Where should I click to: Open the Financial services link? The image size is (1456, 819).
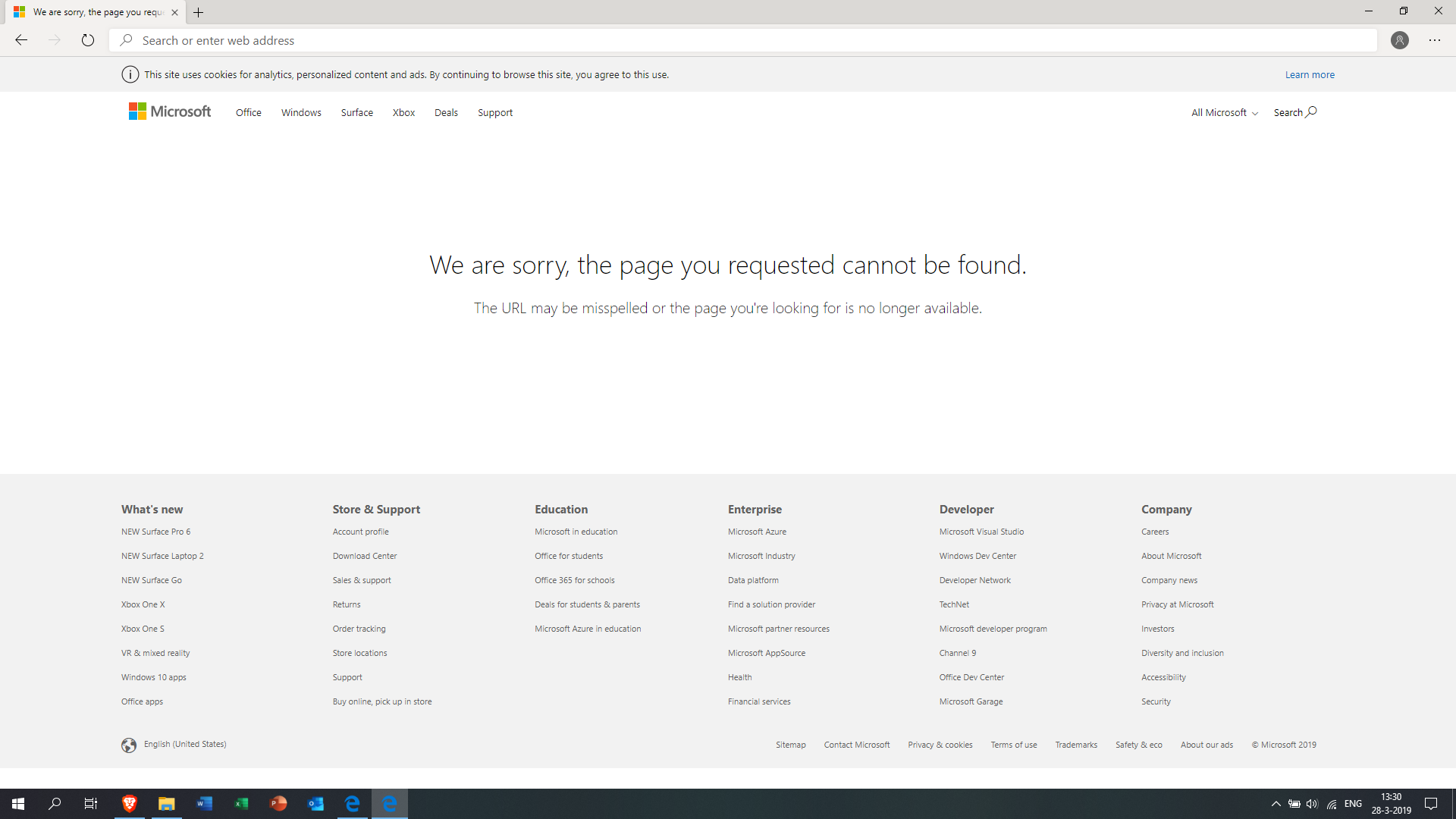click(759, 701)
